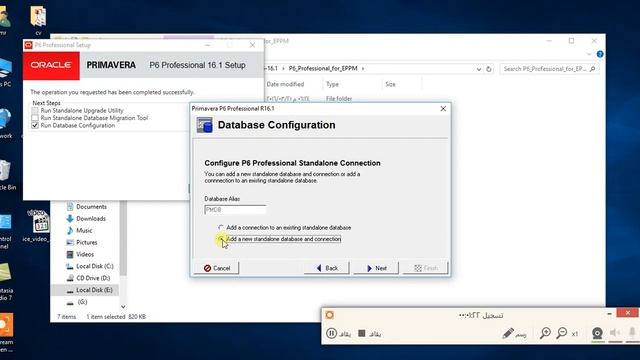
Task: Click the Pictures icon in sidebar
Action: 70,242
